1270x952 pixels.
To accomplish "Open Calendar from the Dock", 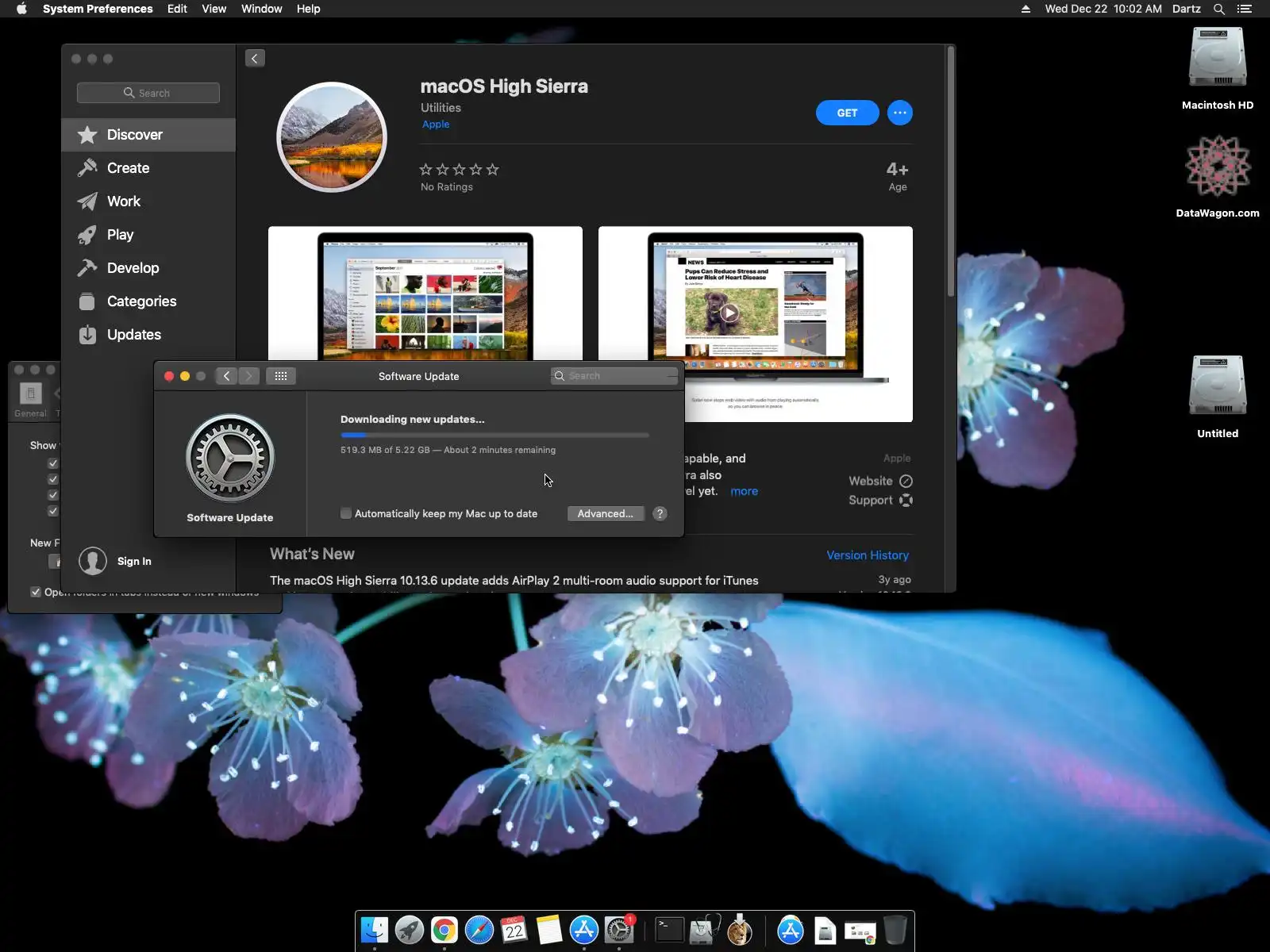I will point(514,930).
